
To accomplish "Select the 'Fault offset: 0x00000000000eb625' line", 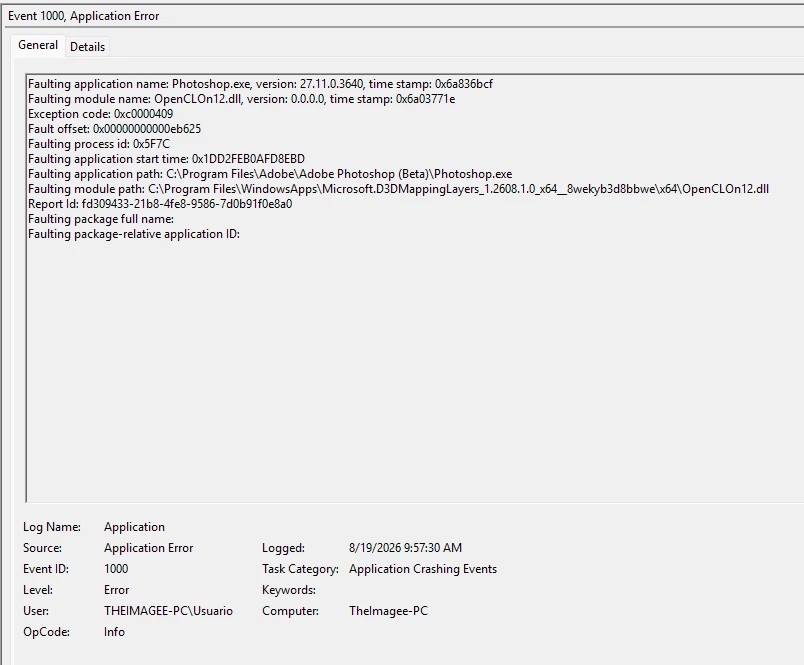I will pos(114,129).
